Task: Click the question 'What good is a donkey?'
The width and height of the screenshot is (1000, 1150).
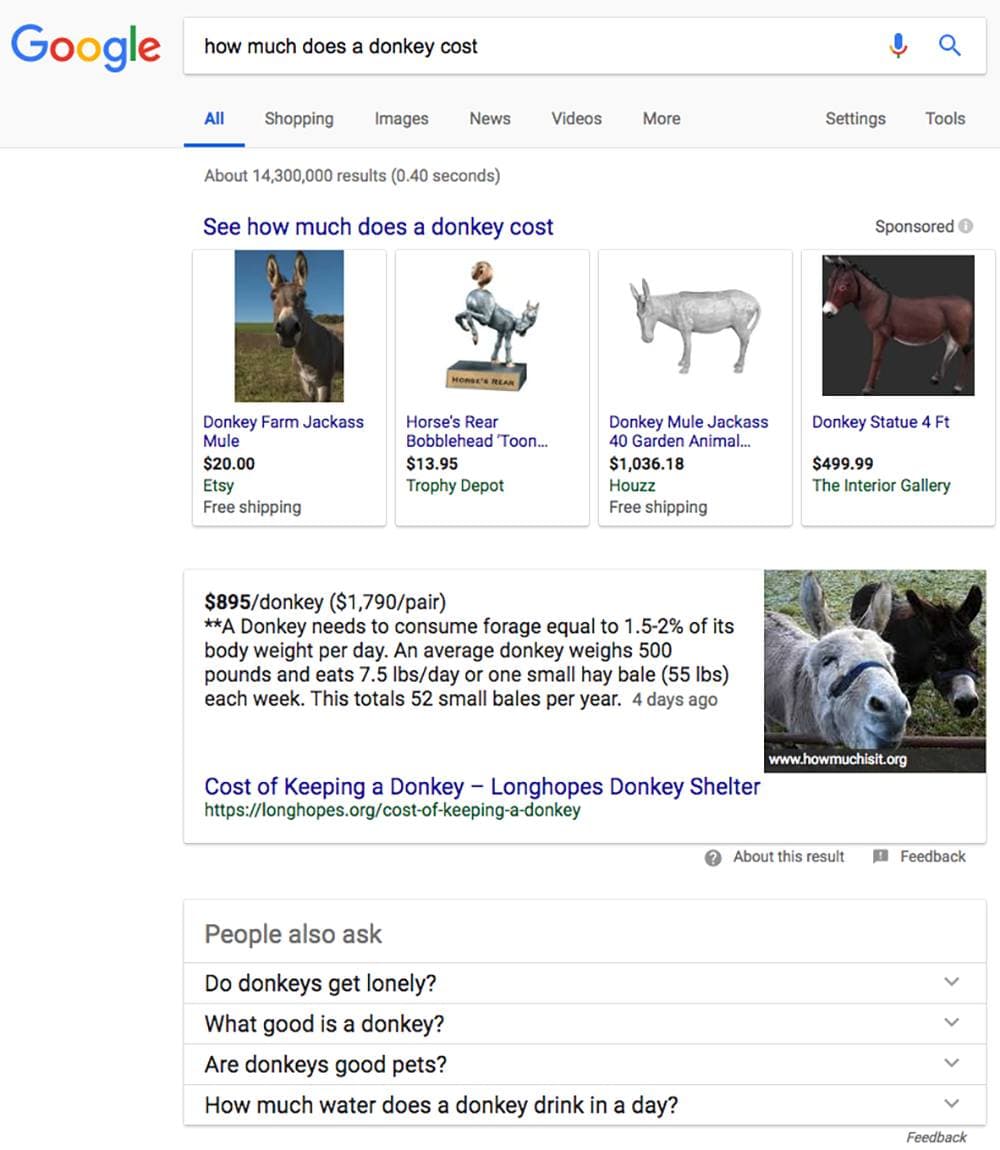Action: 324,1024
